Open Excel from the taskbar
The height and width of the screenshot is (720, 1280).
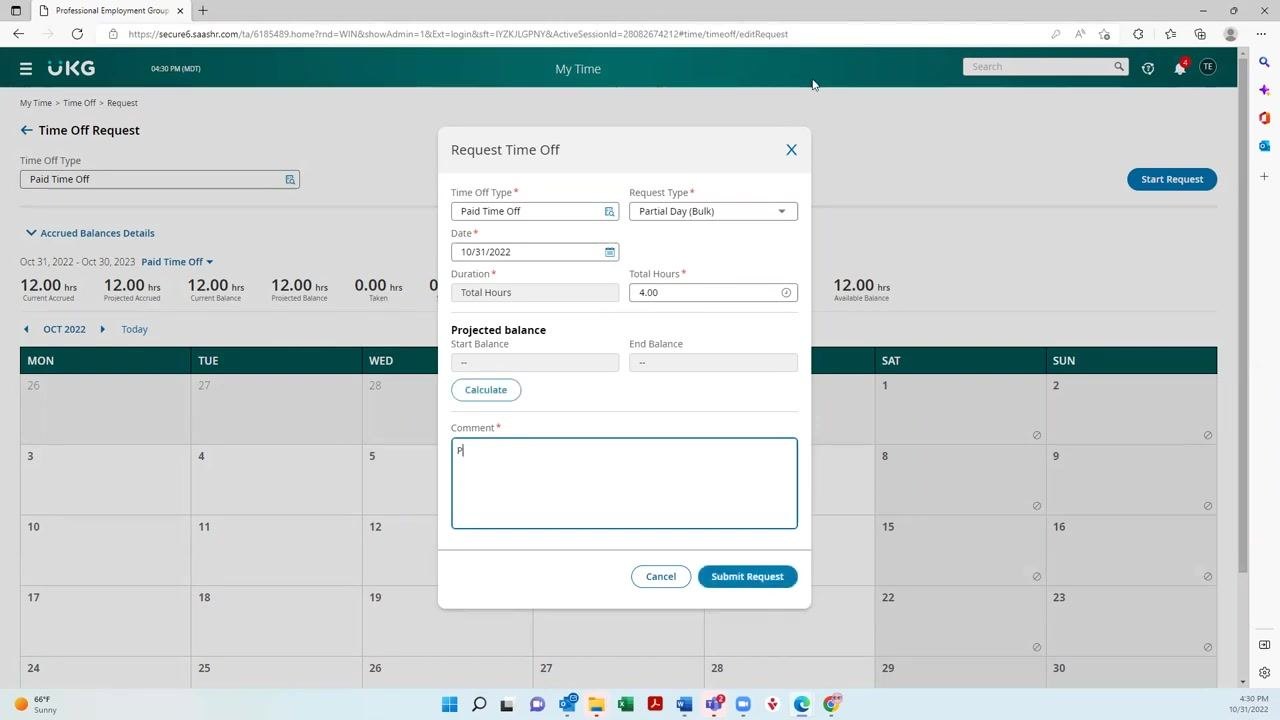point(625,704)
